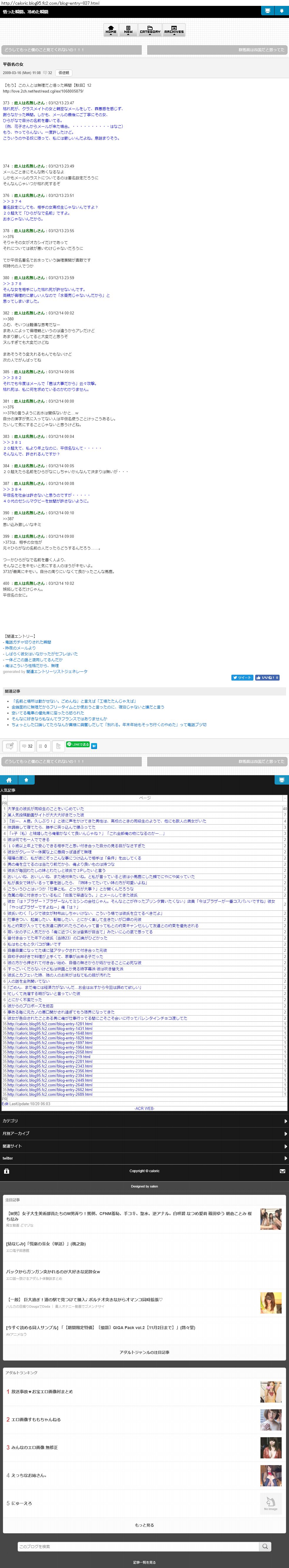Click 記事一覧を見る at page bottom
This screenshot has height=1568, width=289.
click(x=144, y=1562)
